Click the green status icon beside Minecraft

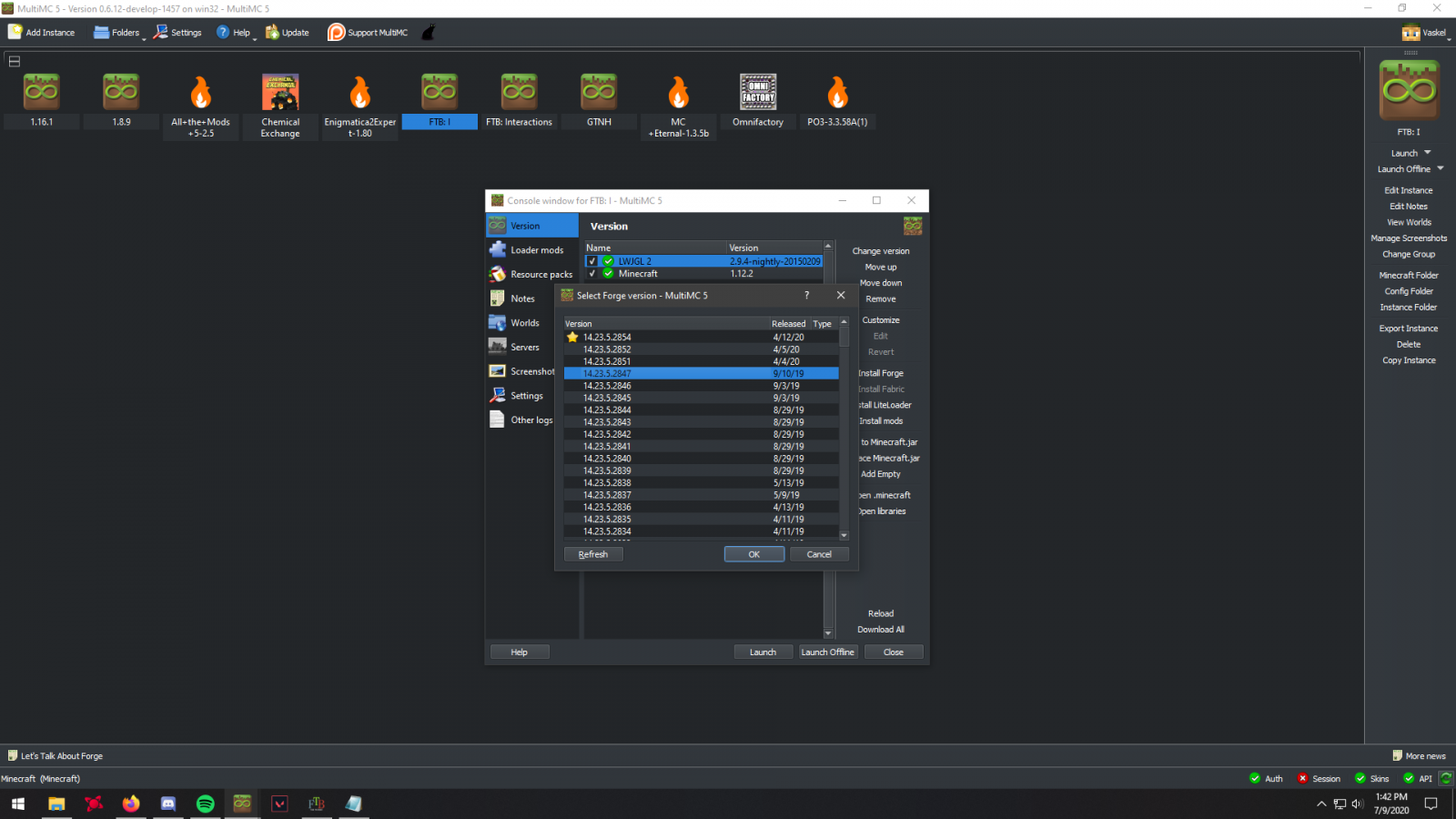coord(608,273)
